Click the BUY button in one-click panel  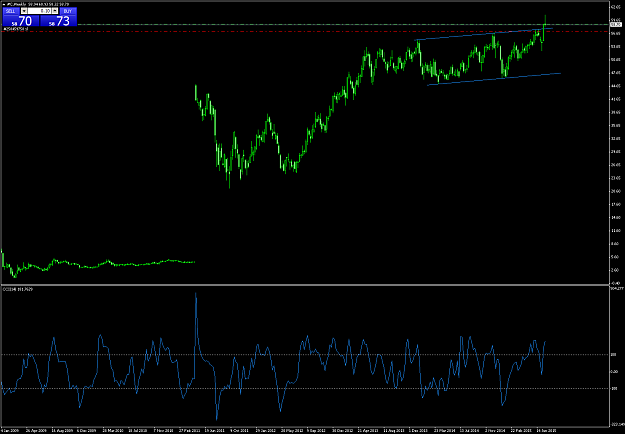(x=68, y=11)
